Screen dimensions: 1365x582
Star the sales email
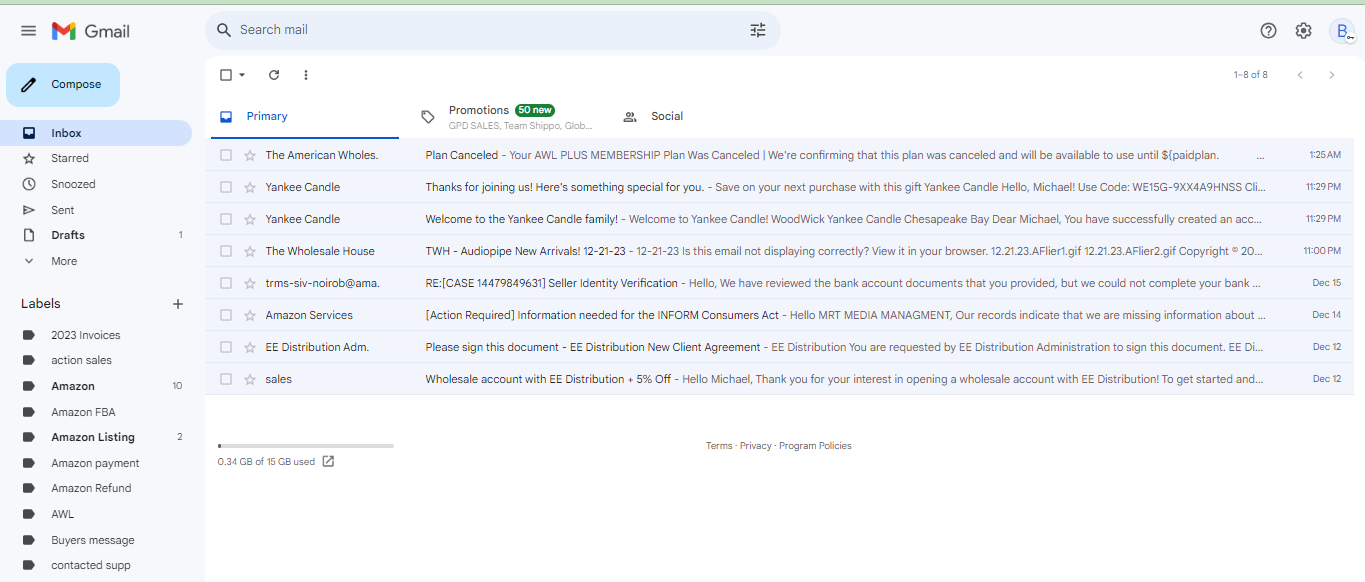pos(250,379)
